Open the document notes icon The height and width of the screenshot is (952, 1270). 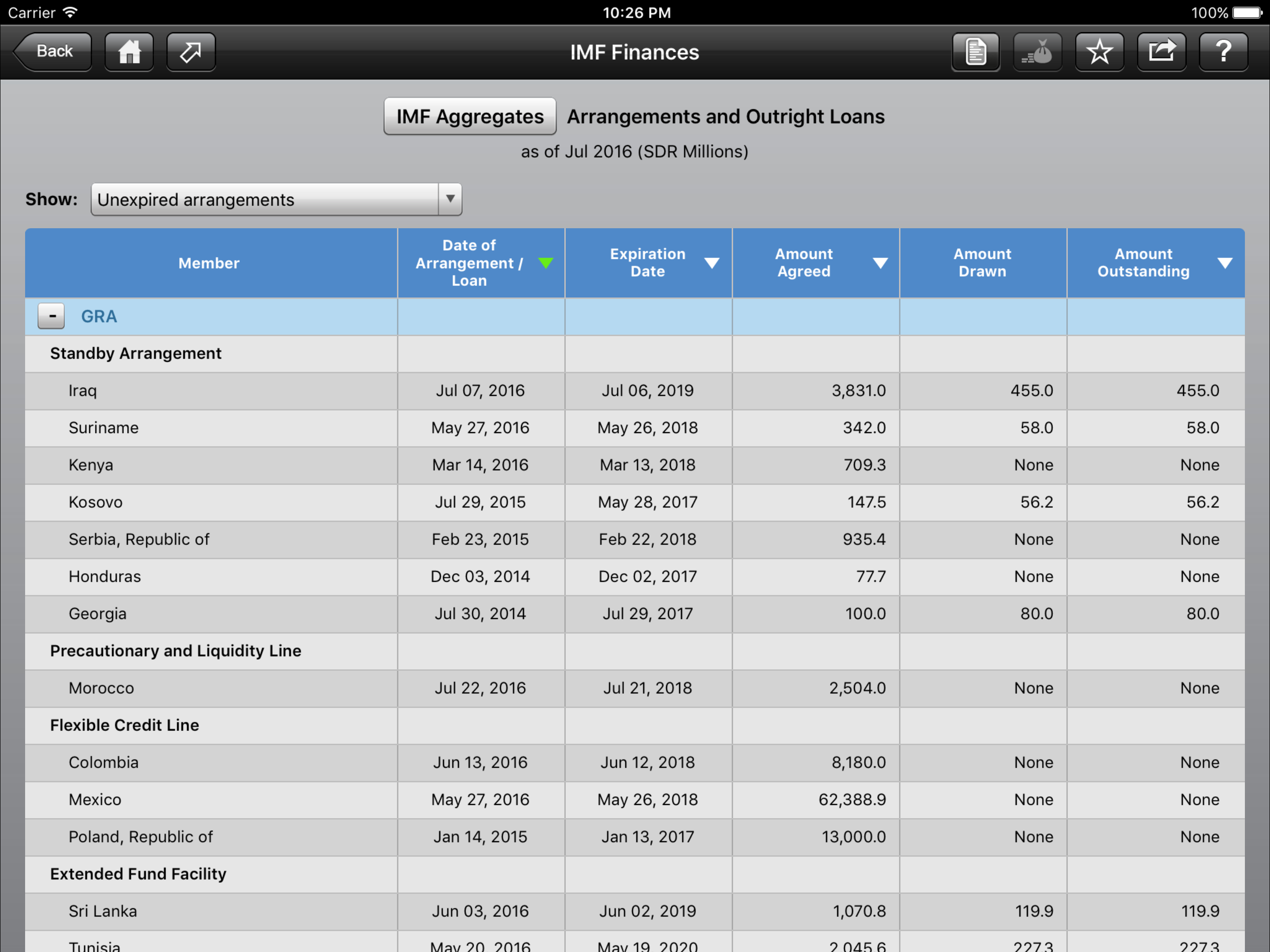(x=975, y=52)
